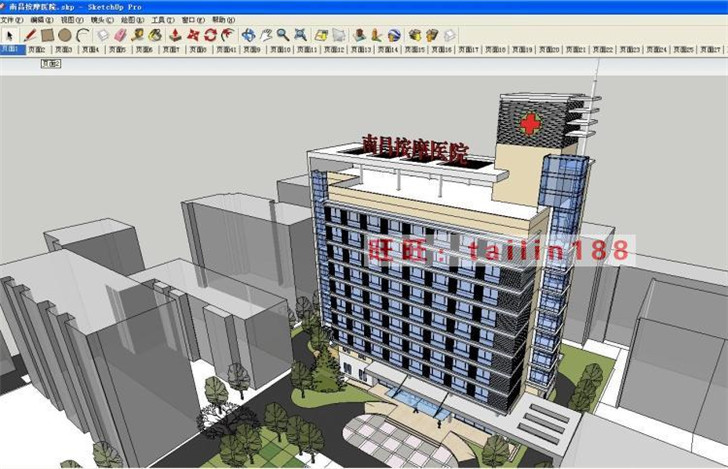The height and width of the screenshot is (469, 728).
Task: Show the 页面7 scene tab
Action: coord(171,49)
